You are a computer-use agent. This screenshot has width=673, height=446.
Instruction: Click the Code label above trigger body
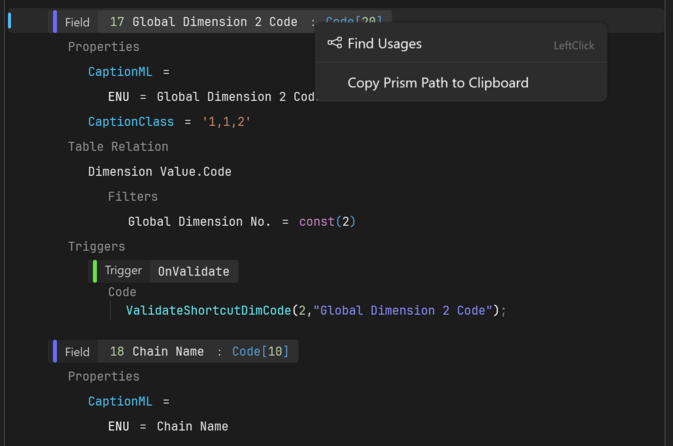point(122,292)
